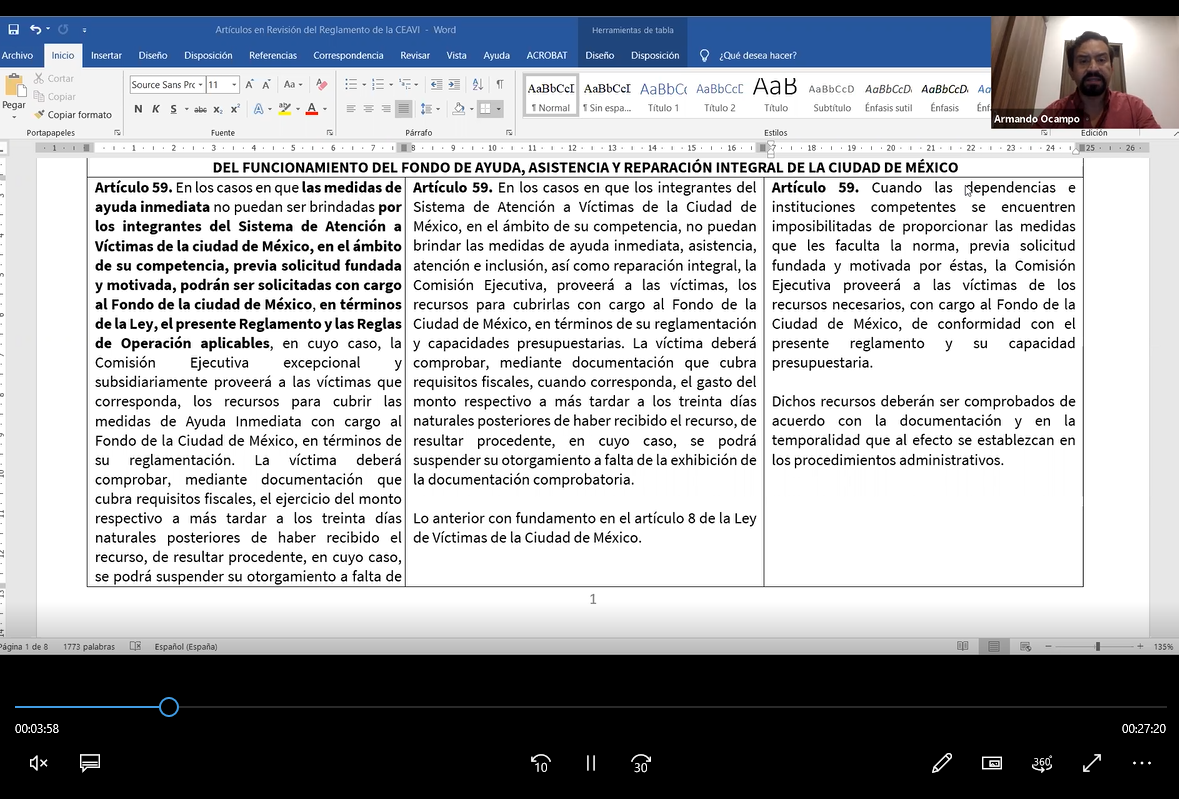Expand the bullet list dropdown

pyautogui.click(x=365, y=85)
